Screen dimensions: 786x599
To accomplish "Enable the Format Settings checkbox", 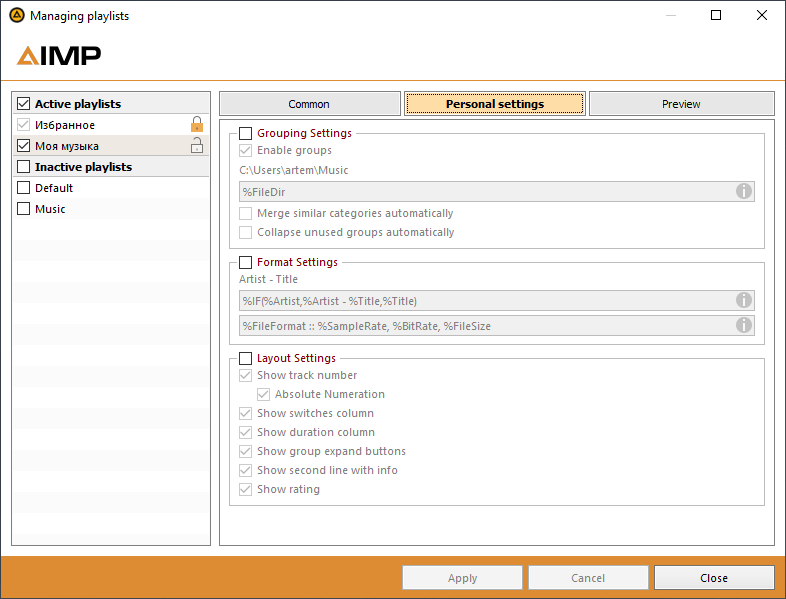I will pos(246,262).
